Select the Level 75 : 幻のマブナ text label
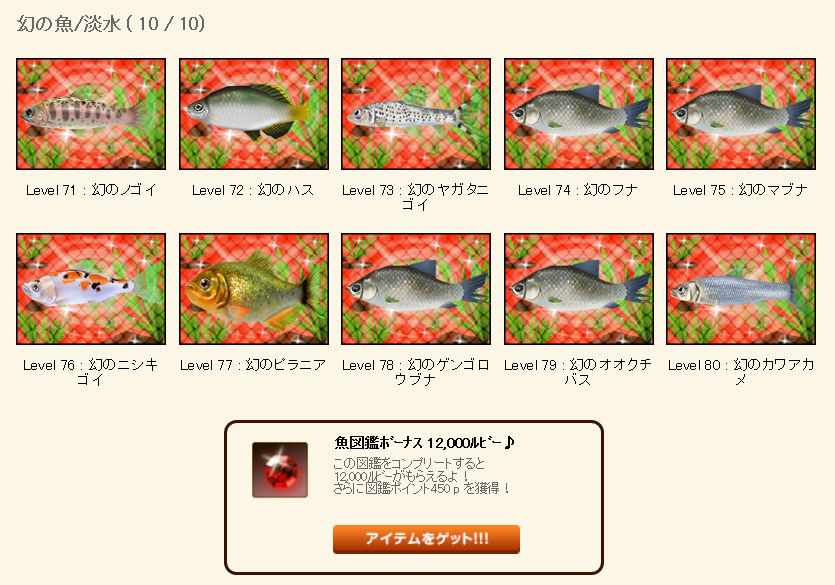This screenshot has width=835, height=585. [x=740, y=190]
